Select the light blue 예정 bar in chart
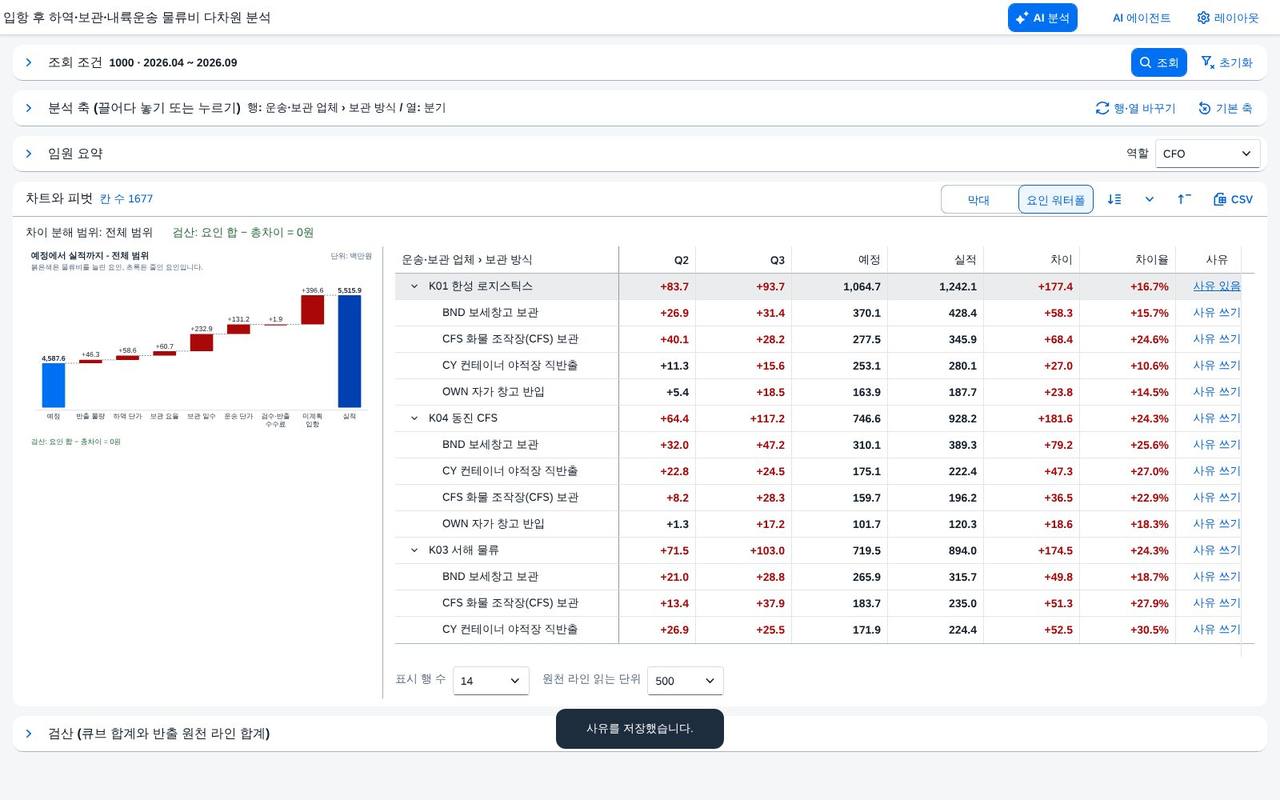The image size is (1280, 800). (53, 386)
